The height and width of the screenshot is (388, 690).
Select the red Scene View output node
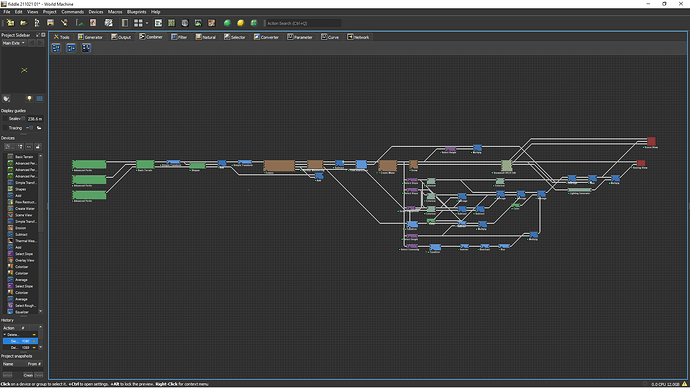click(x=651, y=141)
